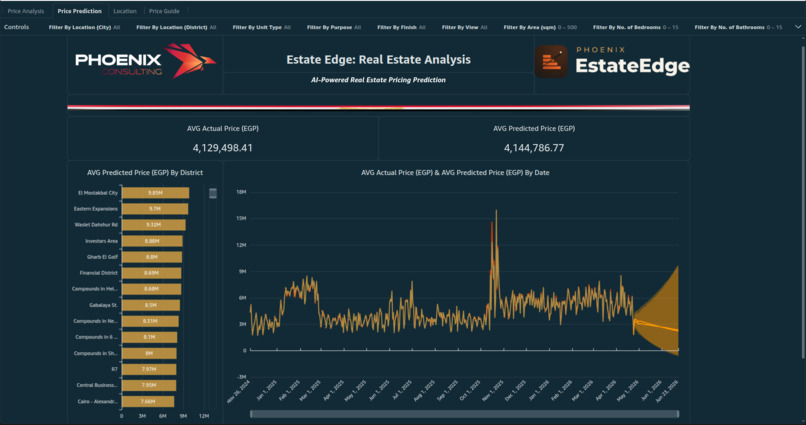Select the Cairo - Alexandr... 7.66M bar

coord(148,401)
